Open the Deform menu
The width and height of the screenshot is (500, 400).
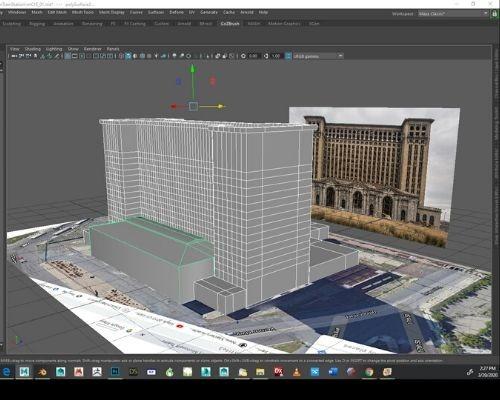point(177,12)
